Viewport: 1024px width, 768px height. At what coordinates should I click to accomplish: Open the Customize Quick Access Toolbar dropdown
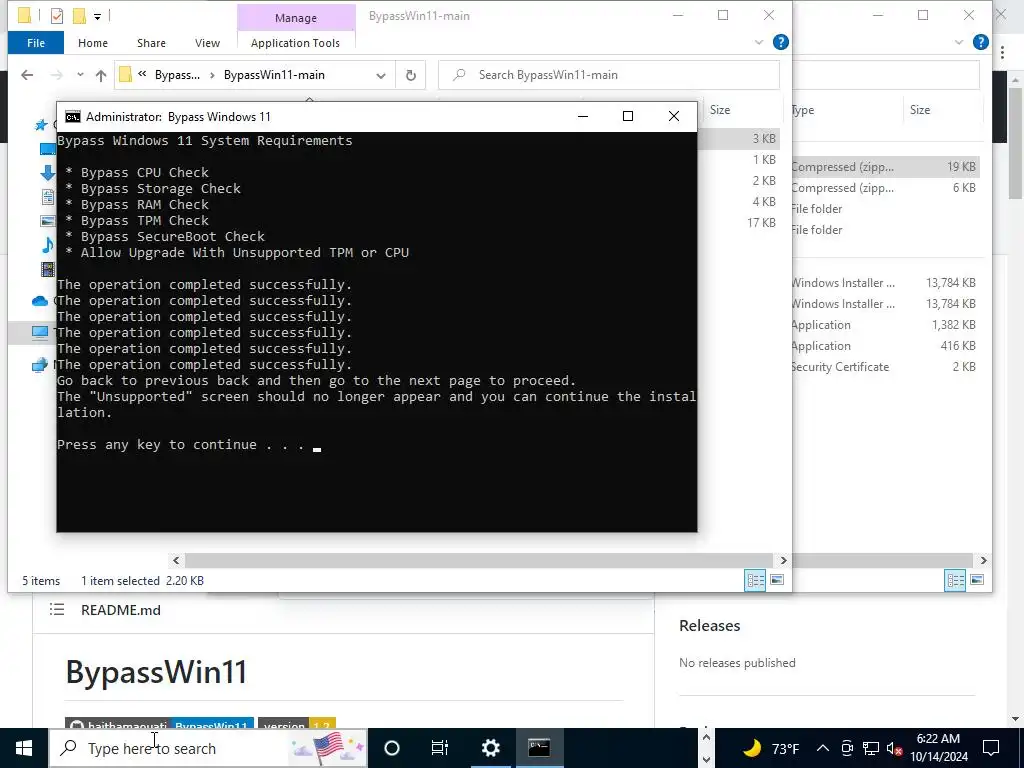[97, 16]
